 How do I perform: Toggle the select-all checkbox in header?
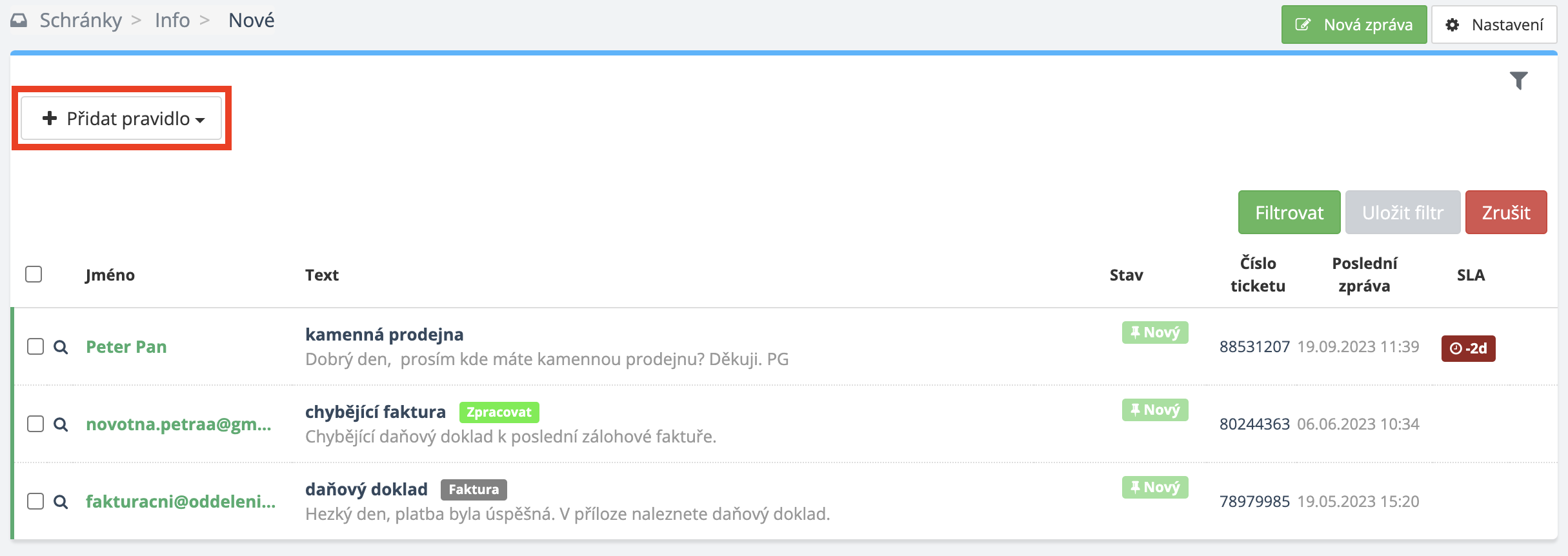pos(34,274)
